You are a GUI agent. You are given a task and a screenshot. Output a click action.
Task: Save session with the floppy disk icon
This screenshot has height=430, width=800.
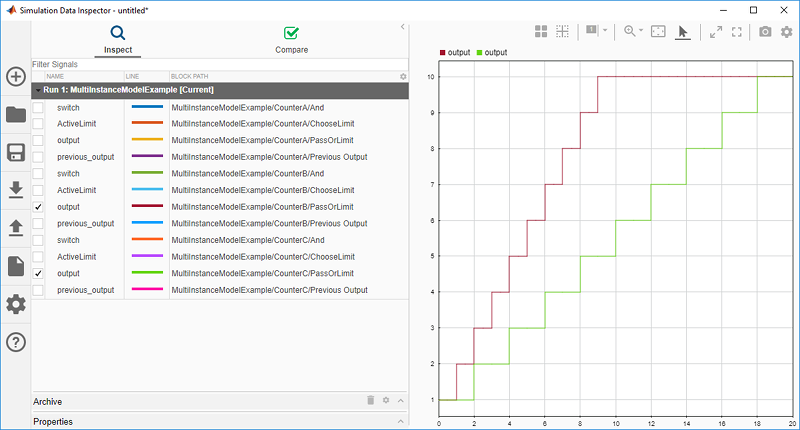pyautogui.click(x=16, y=153)
